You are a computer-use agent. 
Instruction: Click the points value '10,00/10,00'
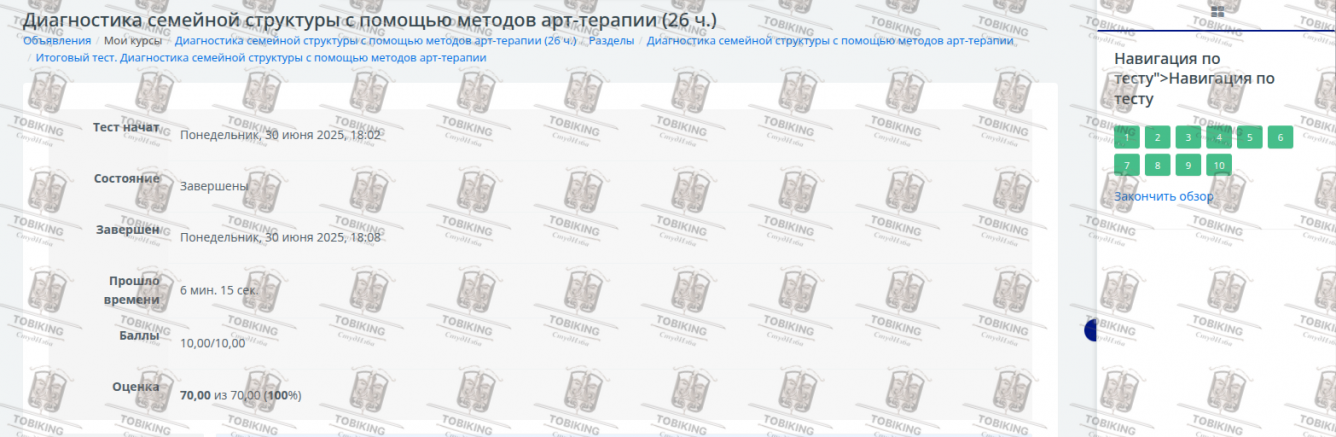click(x=212, y=343)
